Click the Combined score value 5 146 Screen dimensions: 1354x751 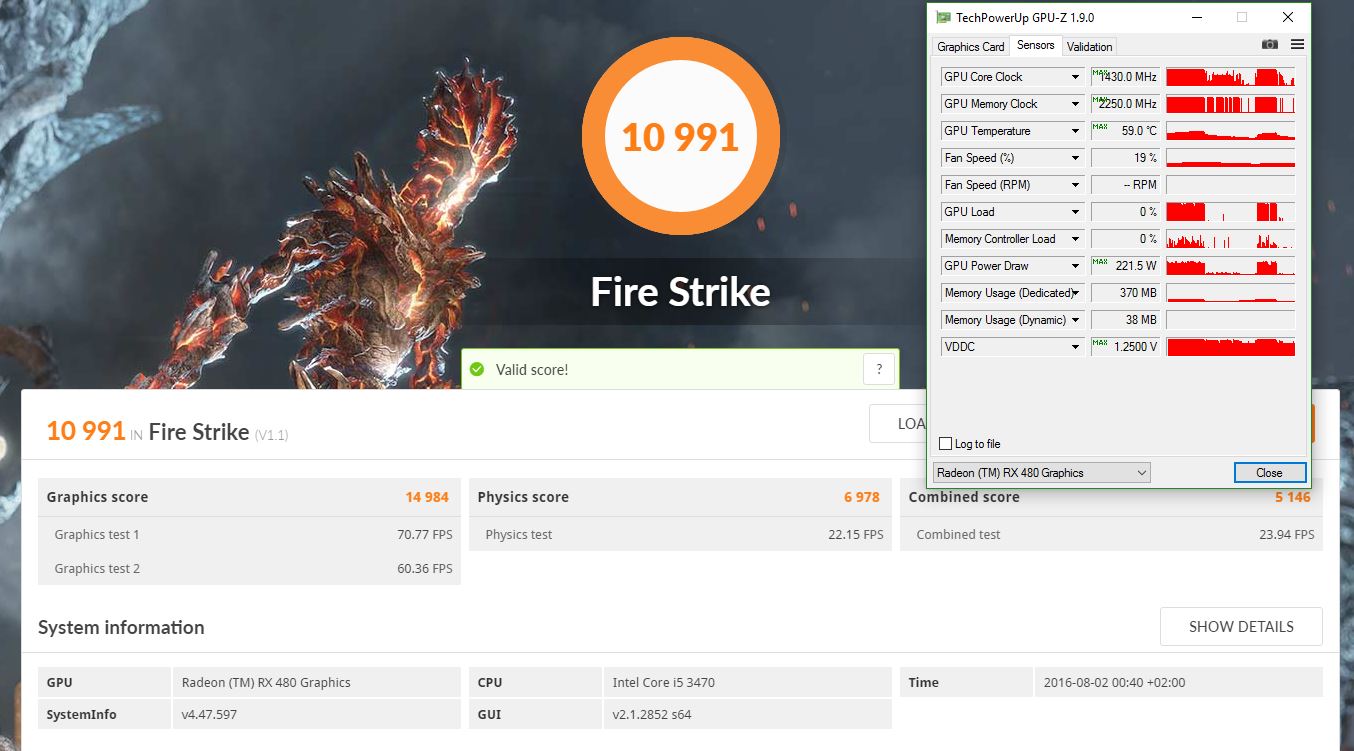click(x=1292, y=497)
